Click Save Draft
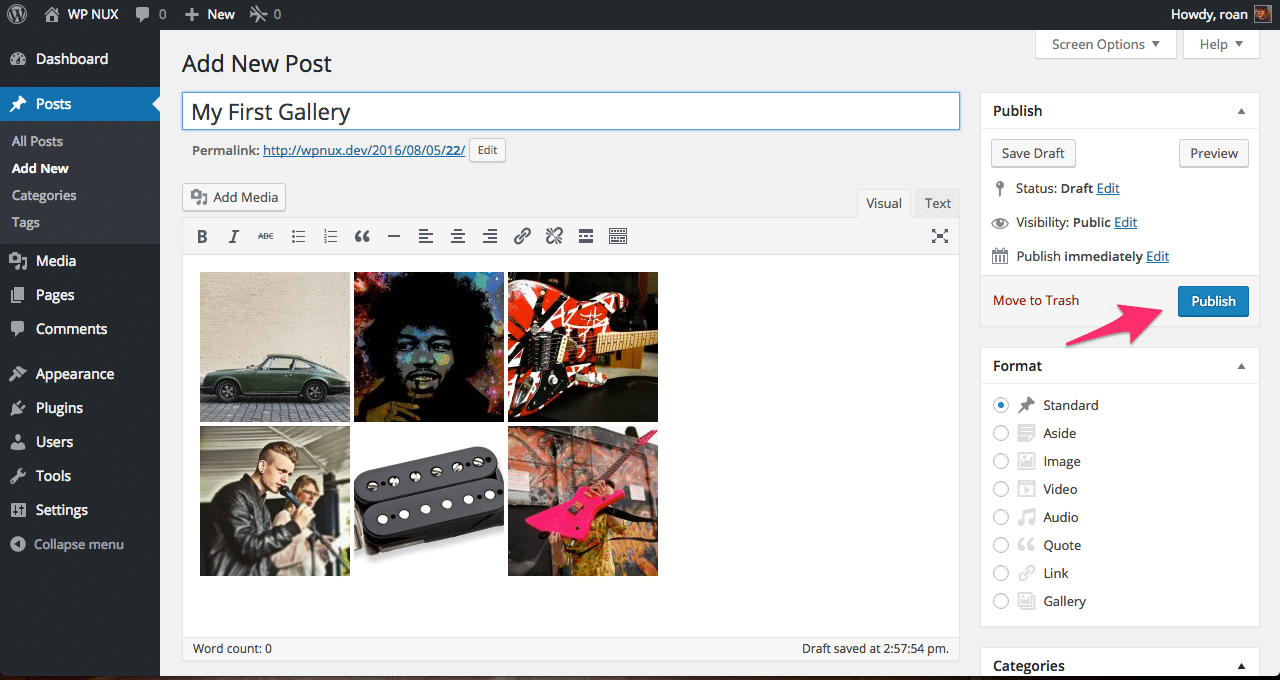This screenshot has width=1280, height=680. (x=1034, y=153)
